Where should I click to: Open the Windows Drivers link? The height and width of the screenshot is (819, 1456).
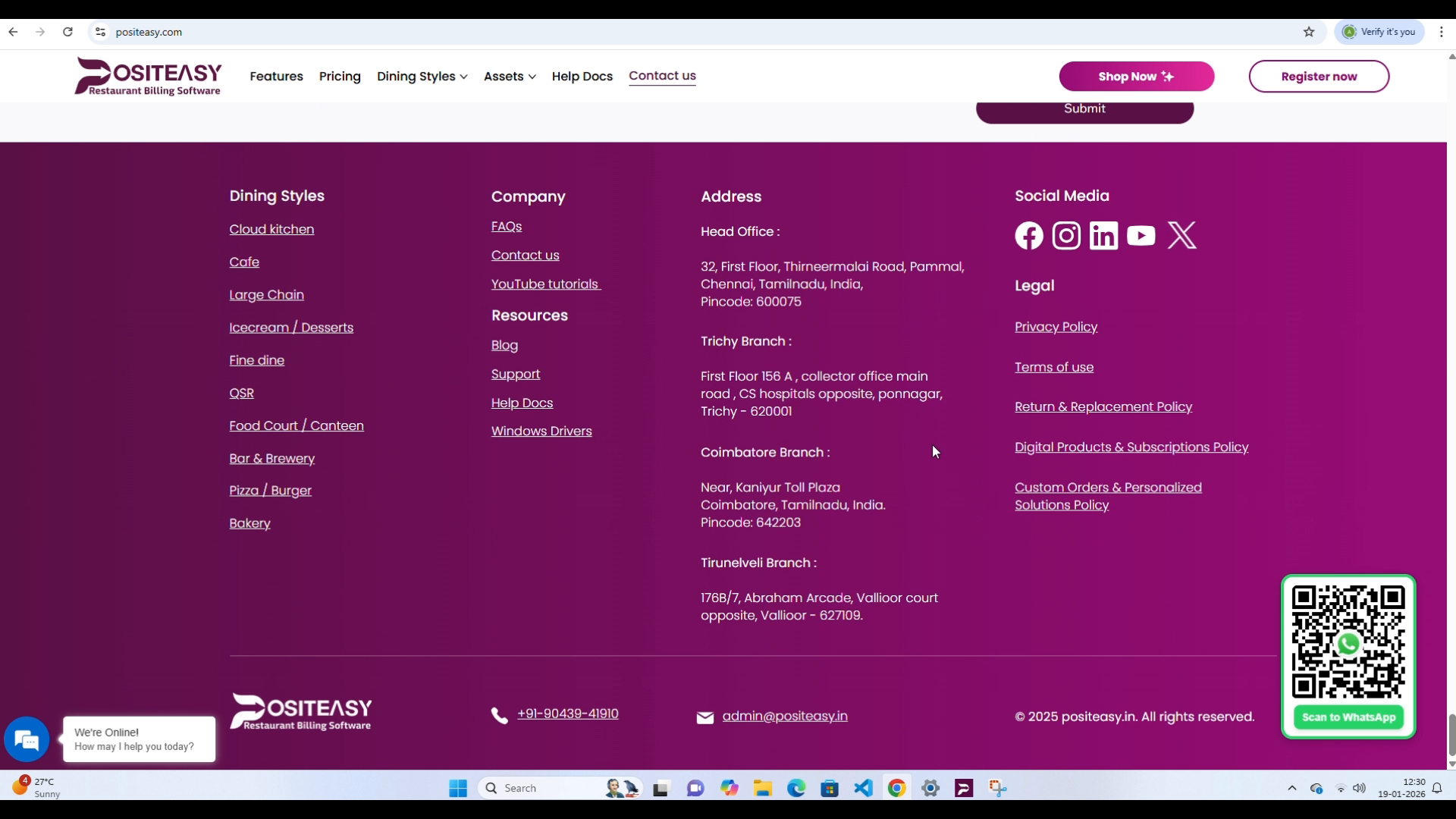point(541,431)
